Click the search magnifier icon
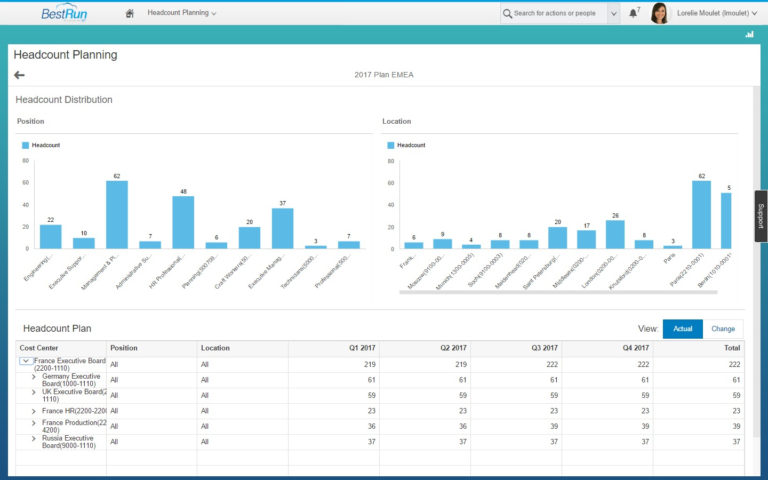 508,13
